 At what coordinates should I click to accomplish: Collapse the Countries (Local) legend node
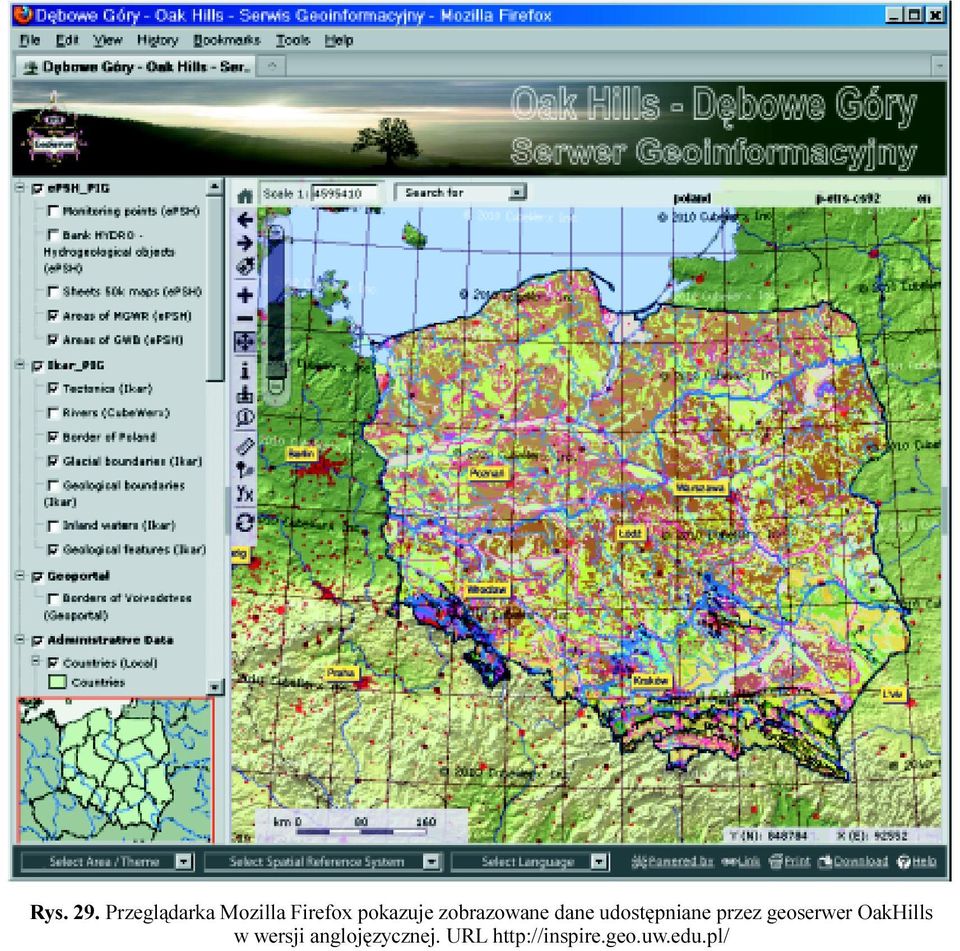click(36, 661)
